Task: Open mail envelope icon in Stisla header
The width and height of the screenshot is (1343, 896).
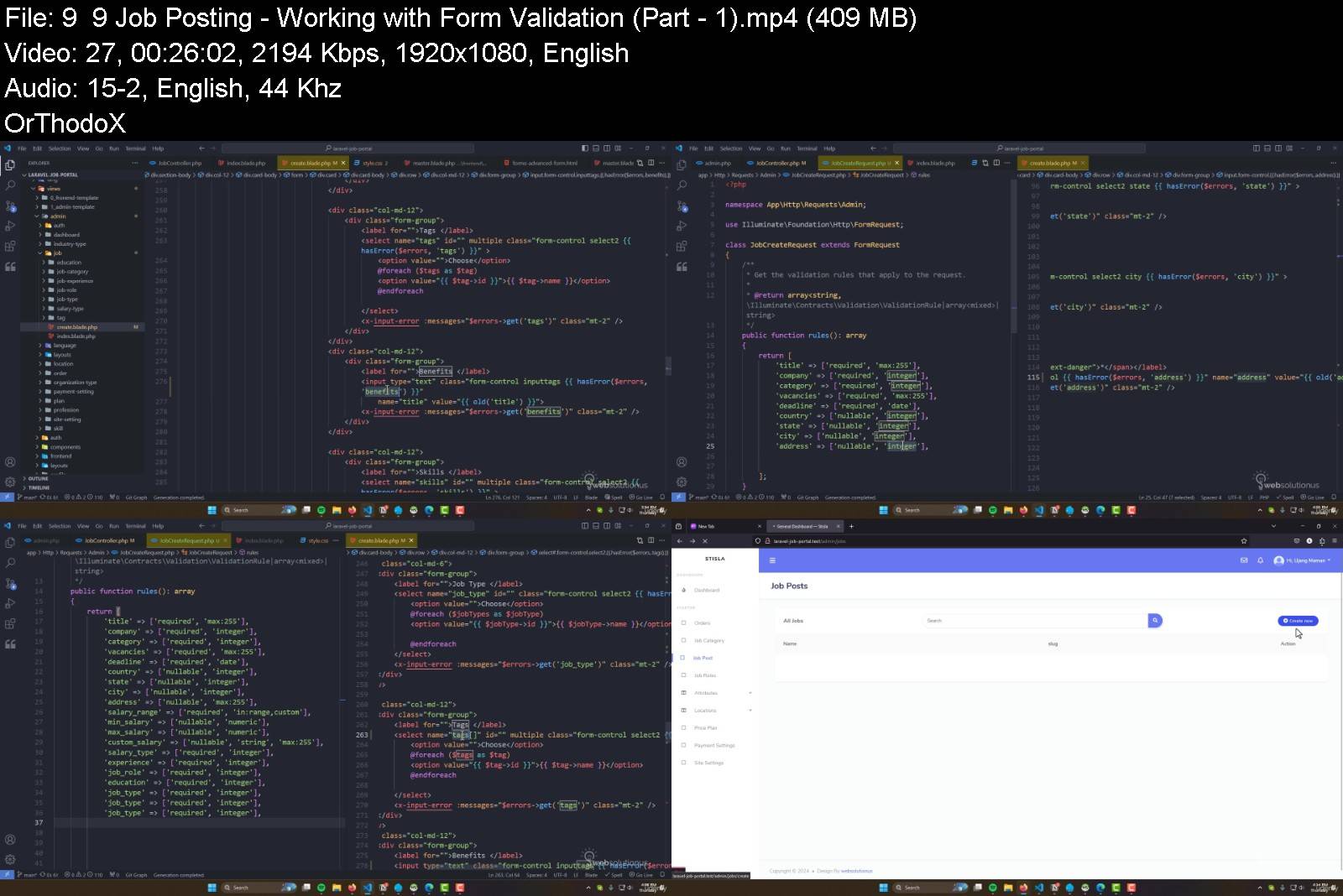Action: click(x=1244, y=560)
